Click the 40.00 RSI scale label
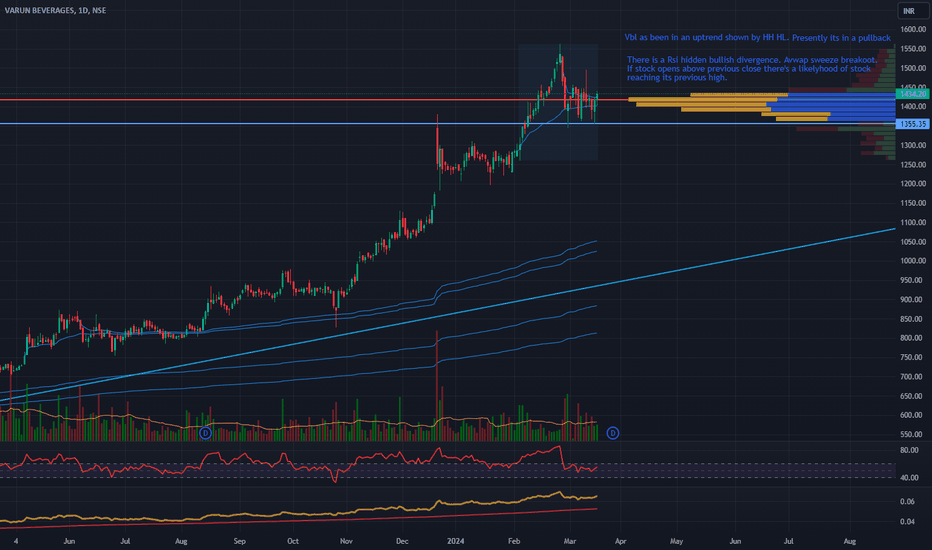 coord(910,477)
